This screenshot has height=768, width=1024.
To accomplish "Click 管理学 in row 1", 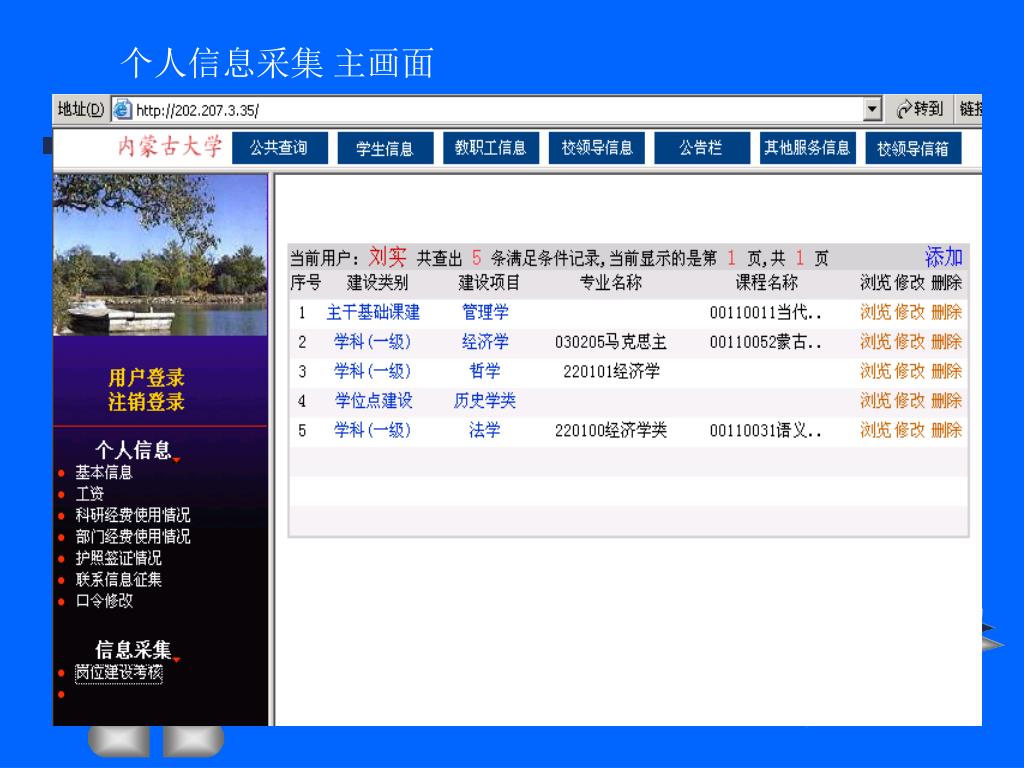I will (485, 312).
